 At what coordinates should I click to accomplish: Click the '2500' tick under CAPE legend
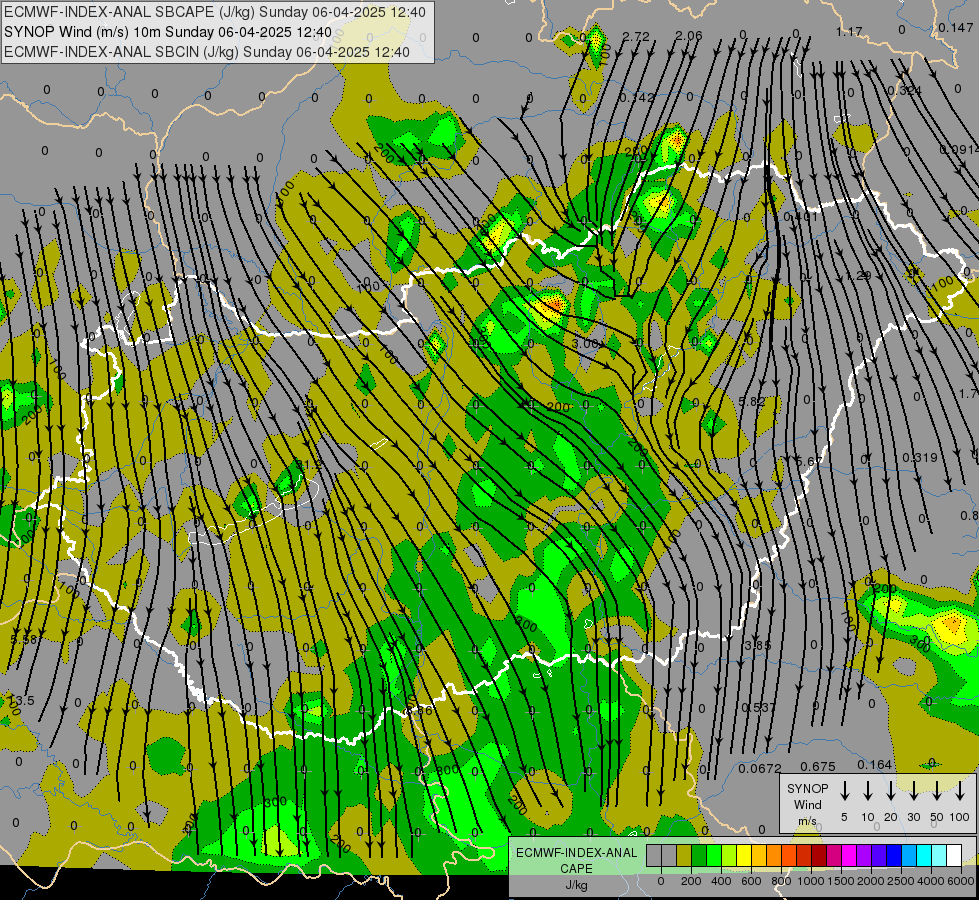click(x=901, y=881)
